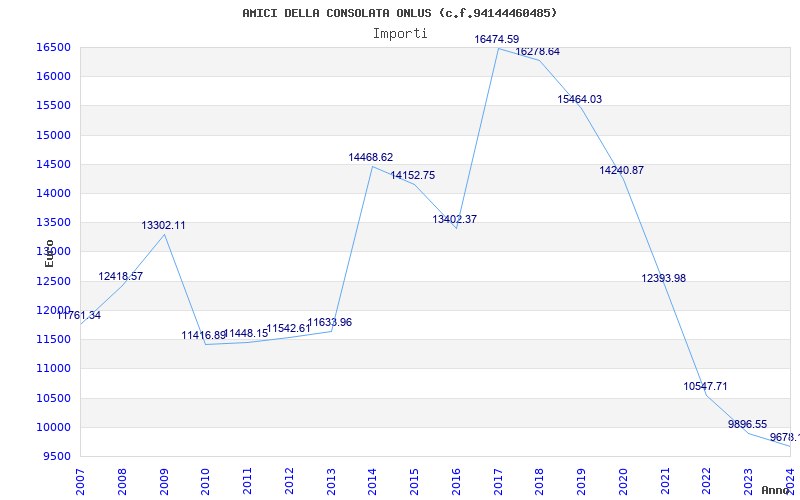Image resolution: width=800 pixels, height=500 pixels.
Task: Click the y-axis tick 14500
Action: [53, 164]
